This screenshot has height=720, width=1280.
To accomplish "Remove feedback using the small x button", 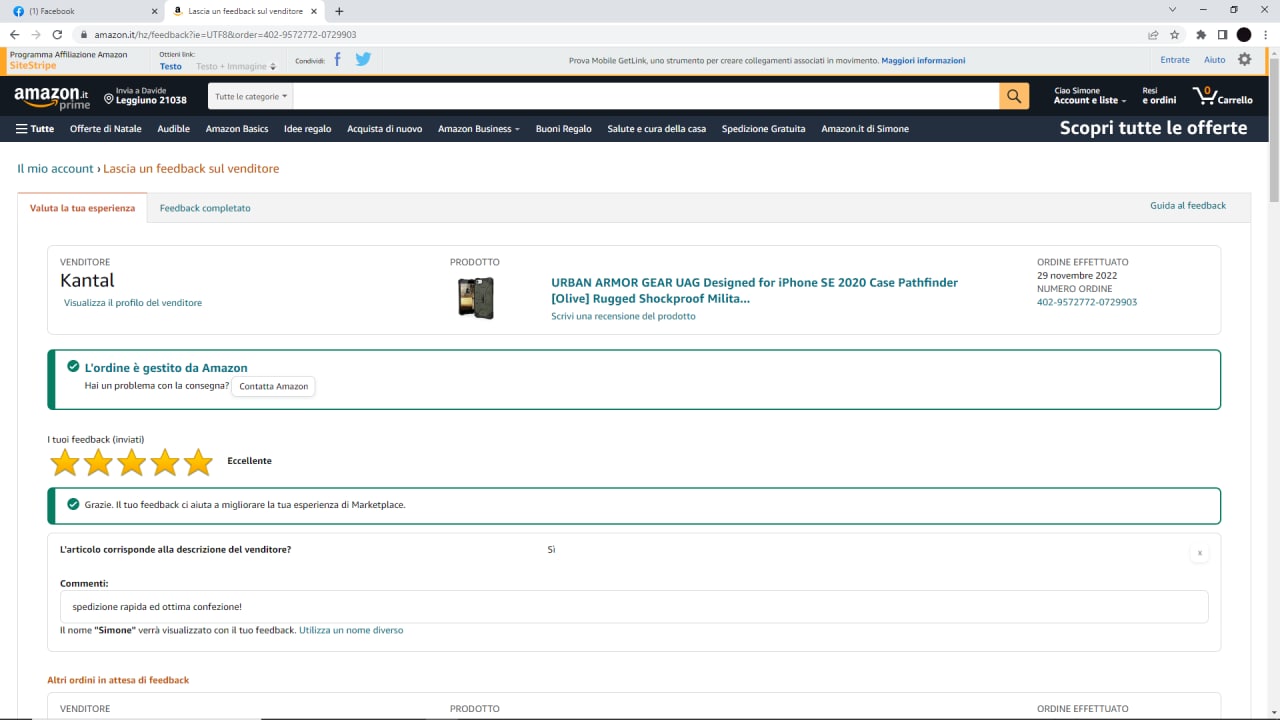I will tap(1200, 553).
